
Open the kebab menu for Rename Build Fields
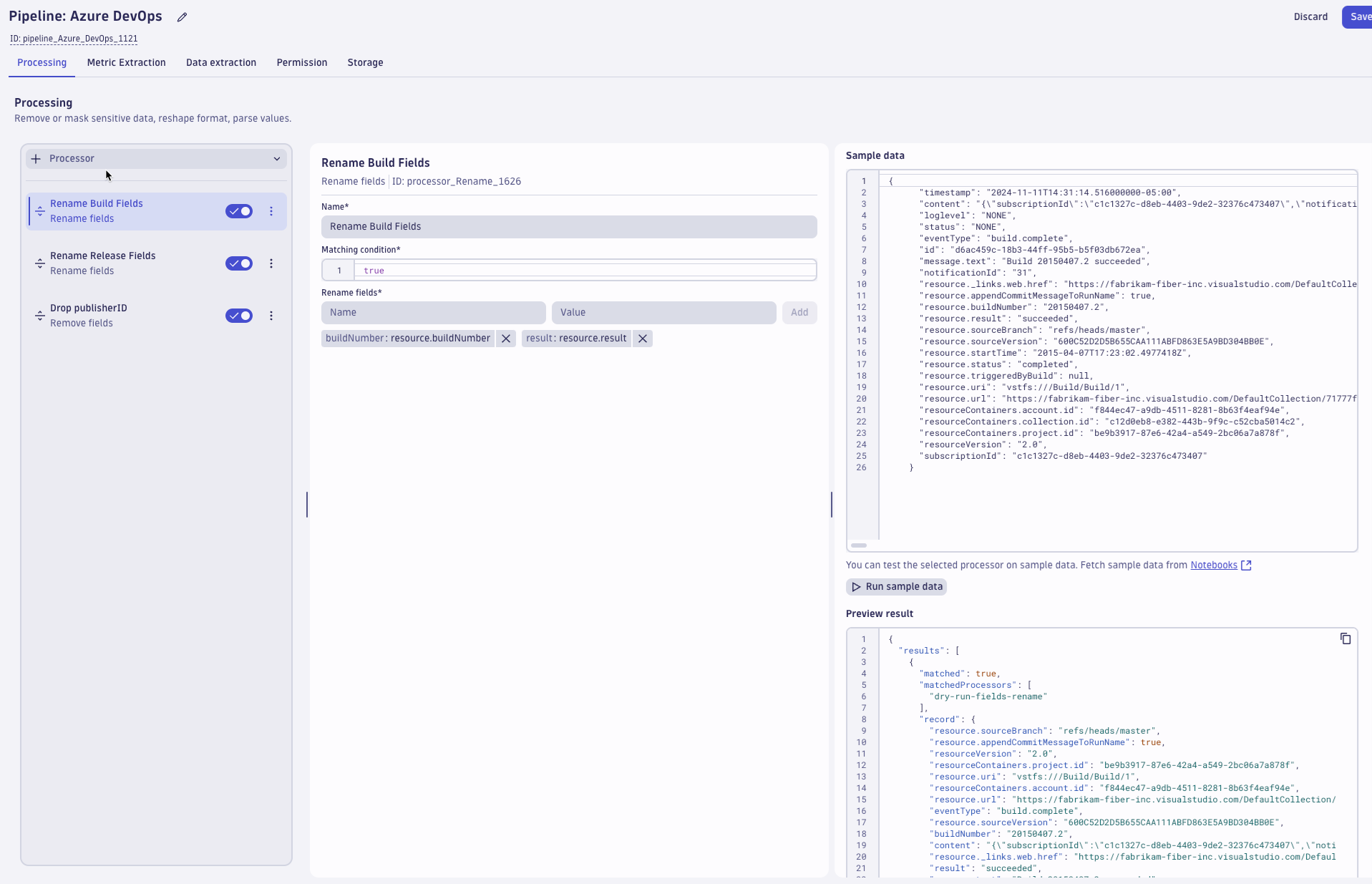click(x=271, y=211)
